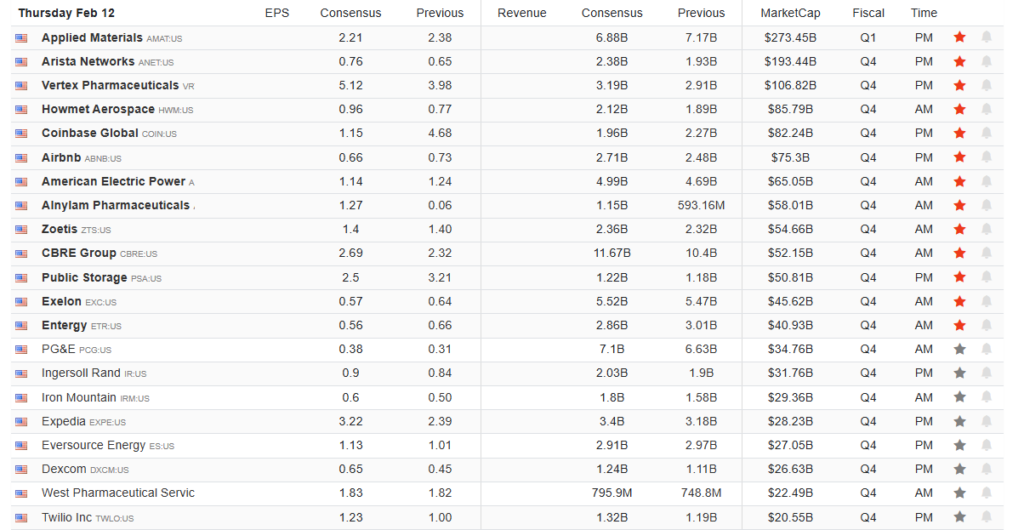Unstar Vertex Pharmaceuticals from favorites

[x=960, y=86]
